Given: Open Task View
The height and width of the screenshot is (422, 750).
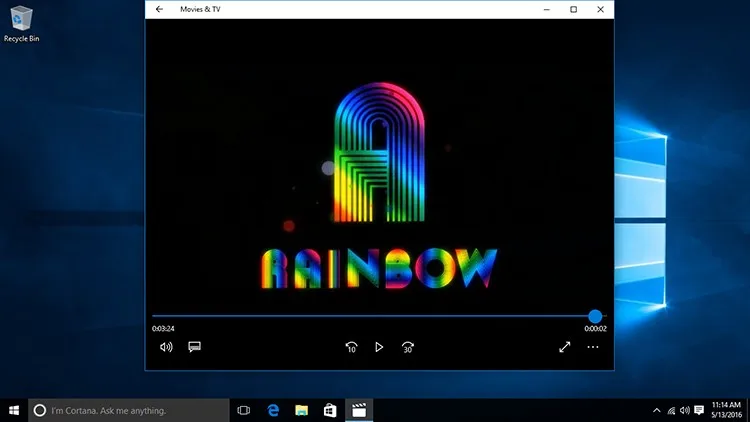Looking at the screenshot, I should click(x=243, y=410).
